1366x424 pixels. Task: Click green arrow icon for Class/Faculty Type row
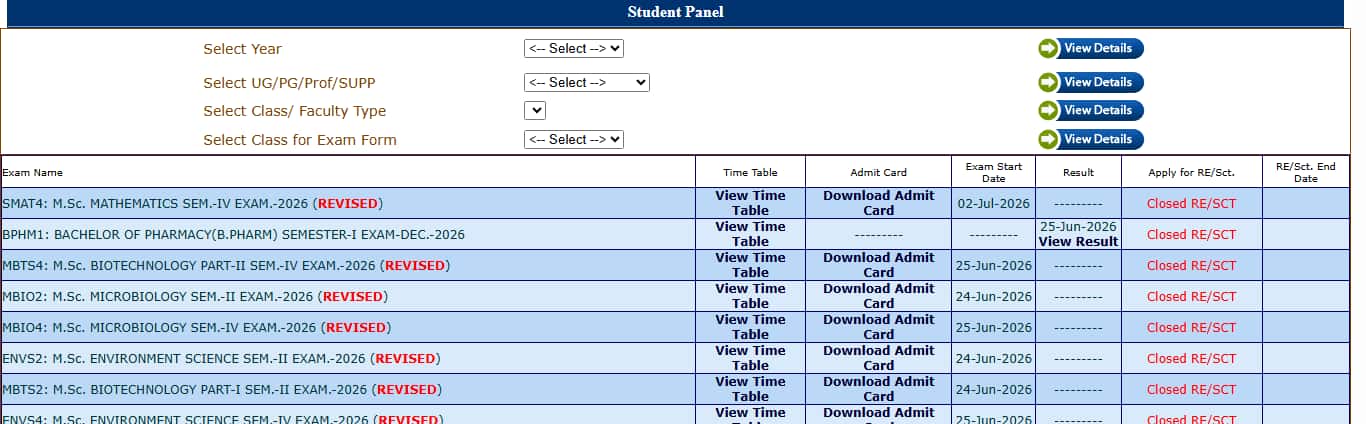click(x=1048, y=110)
